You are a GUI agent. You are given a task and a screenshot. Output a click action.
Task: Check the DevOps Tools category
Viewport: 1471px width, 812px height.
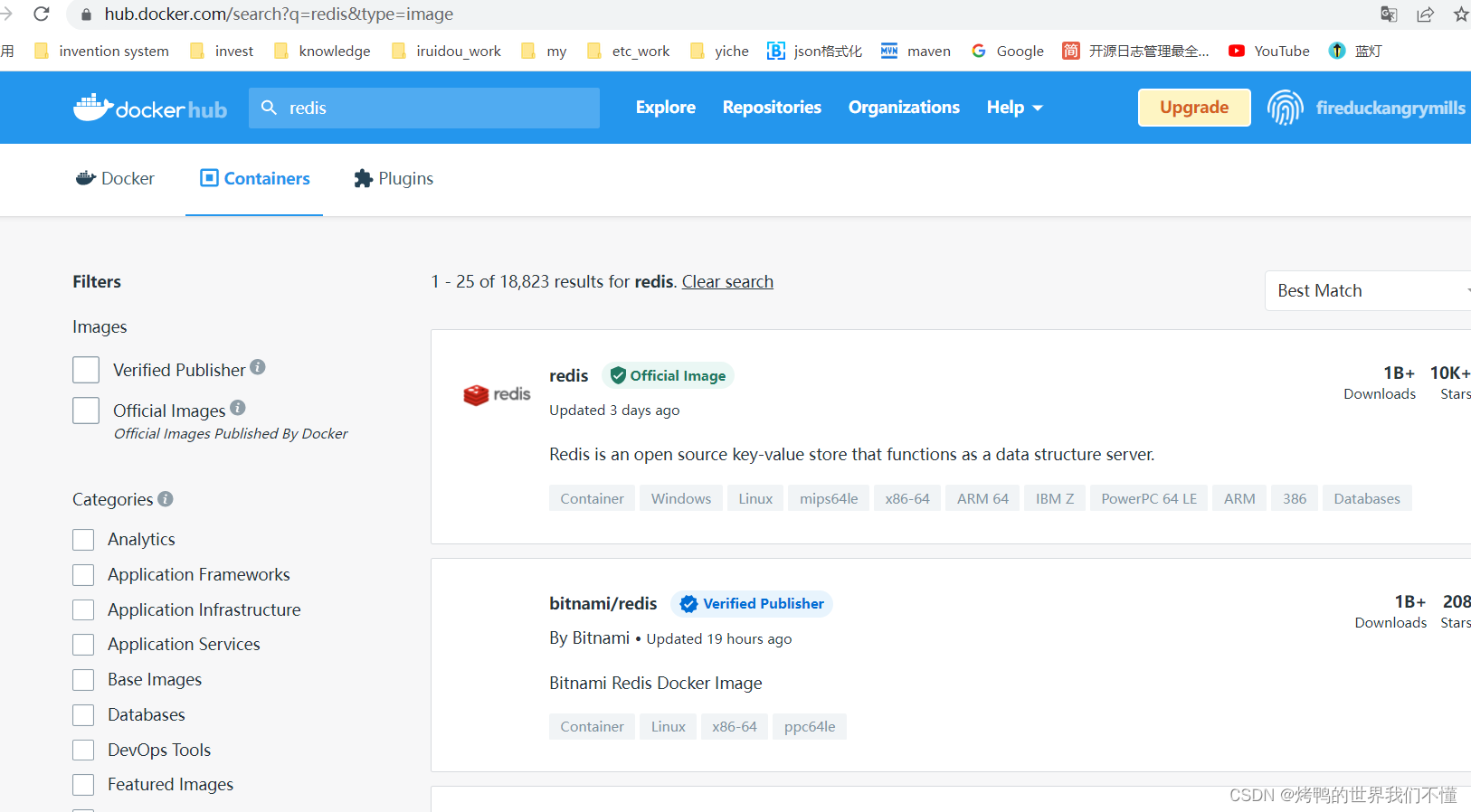click(x=83, y=751)
